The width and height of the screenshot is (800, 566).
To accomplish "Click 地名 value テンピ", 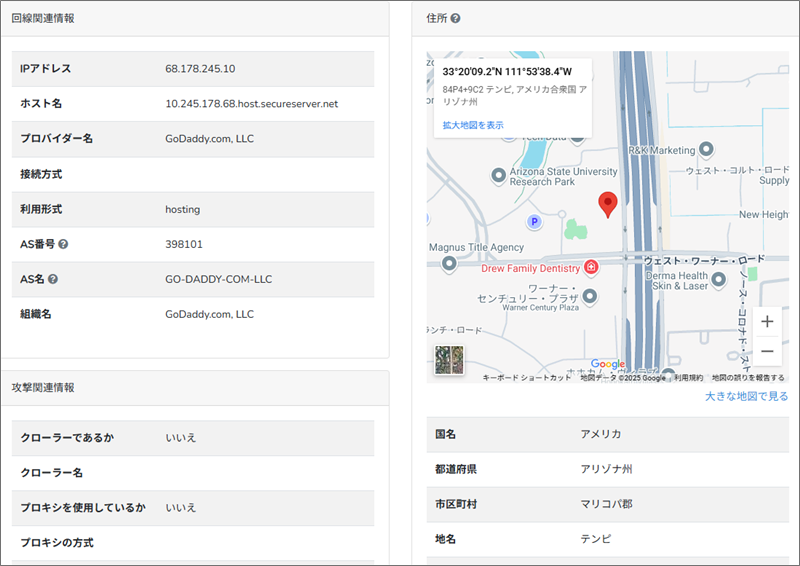I will click(595, 539).
